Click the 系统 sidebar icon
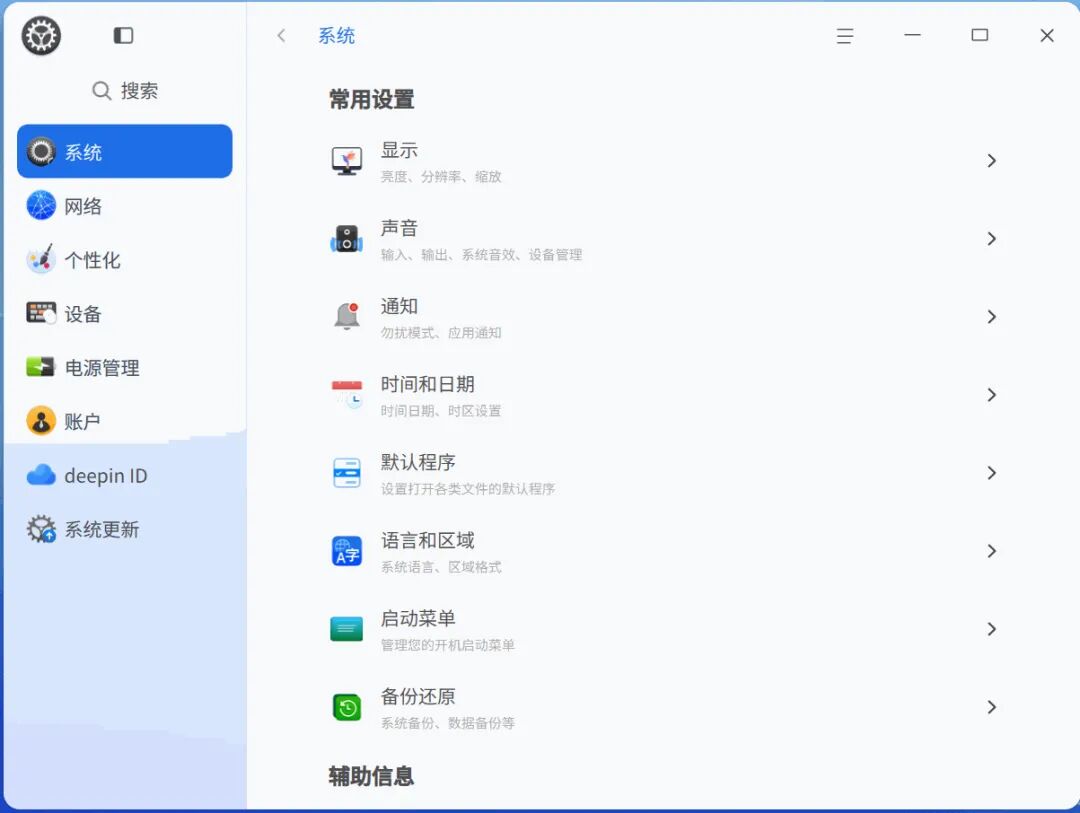Screen dimensions: 1080x813 pyautogui.click(x=41, y=152)
